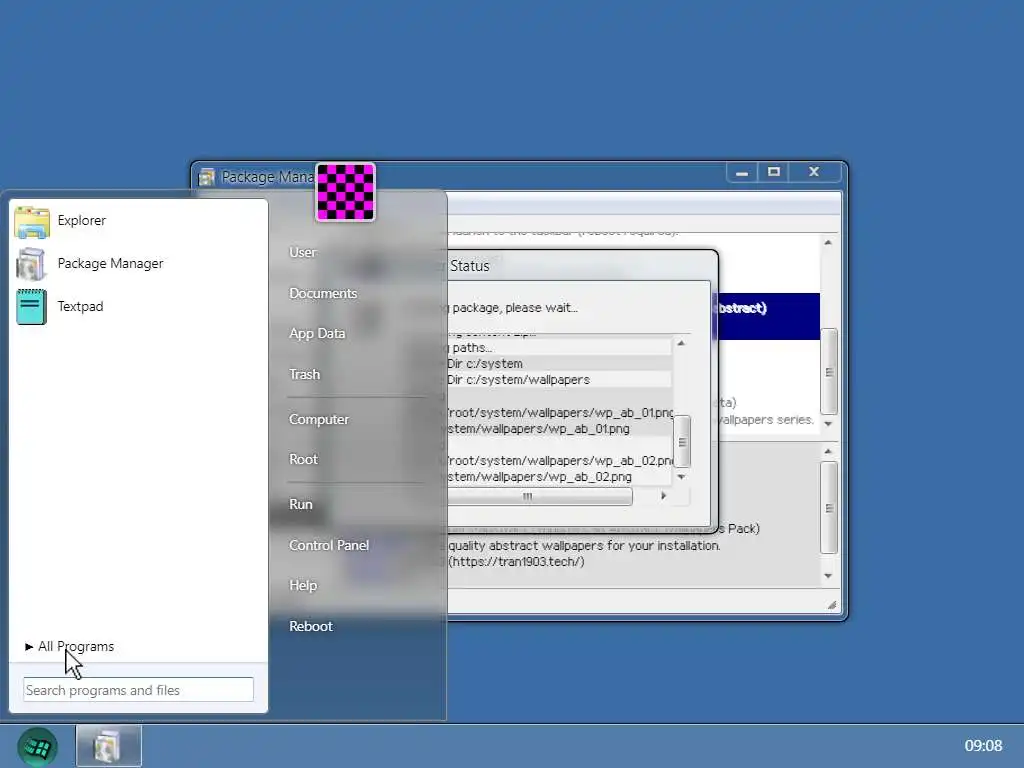Click package list scroll down arrow
Screen dimensions: 1024x768
click(828, 424)
